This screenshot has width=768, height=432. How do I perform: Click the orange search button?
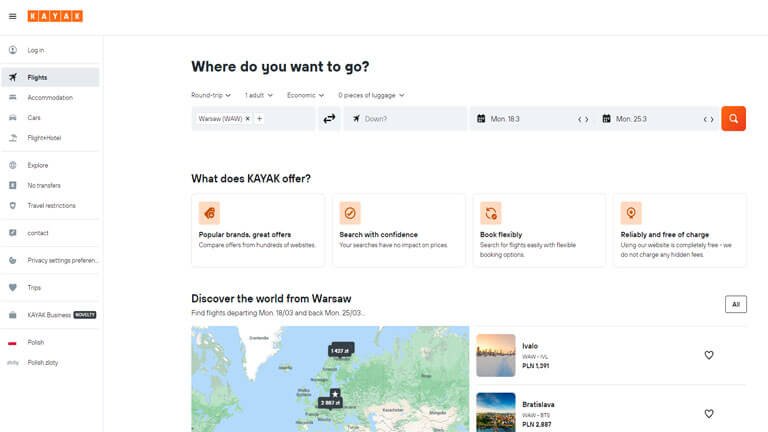point(733,119)
